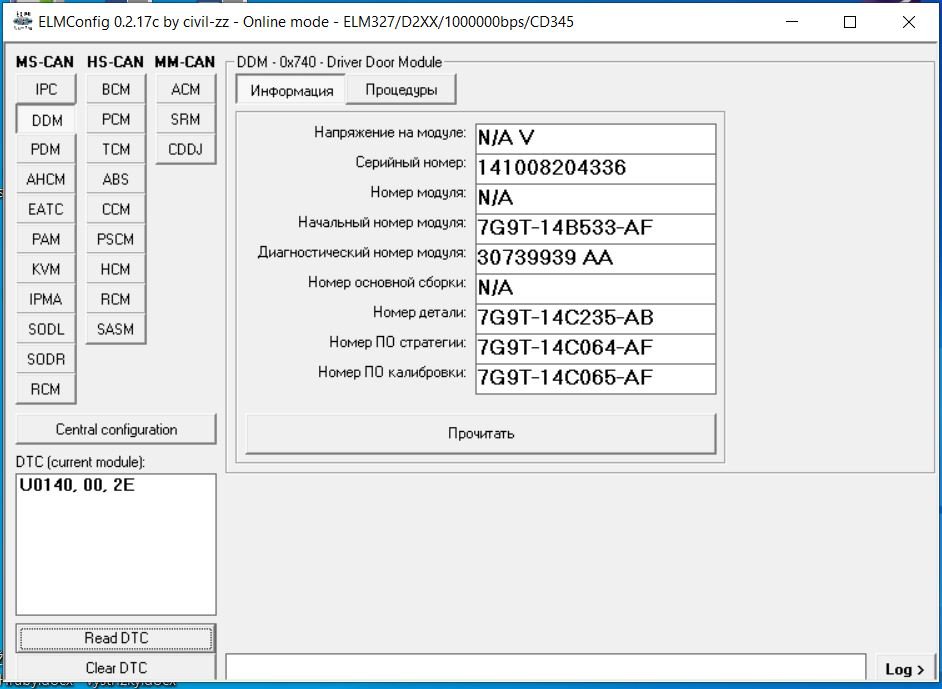Select the IPC module button
942x689 pixels.
[x=46, y=89]
